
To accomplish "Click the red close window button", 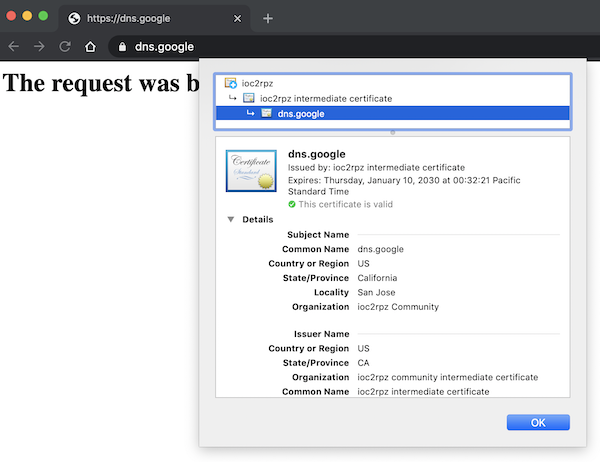I will coord(11,16).
